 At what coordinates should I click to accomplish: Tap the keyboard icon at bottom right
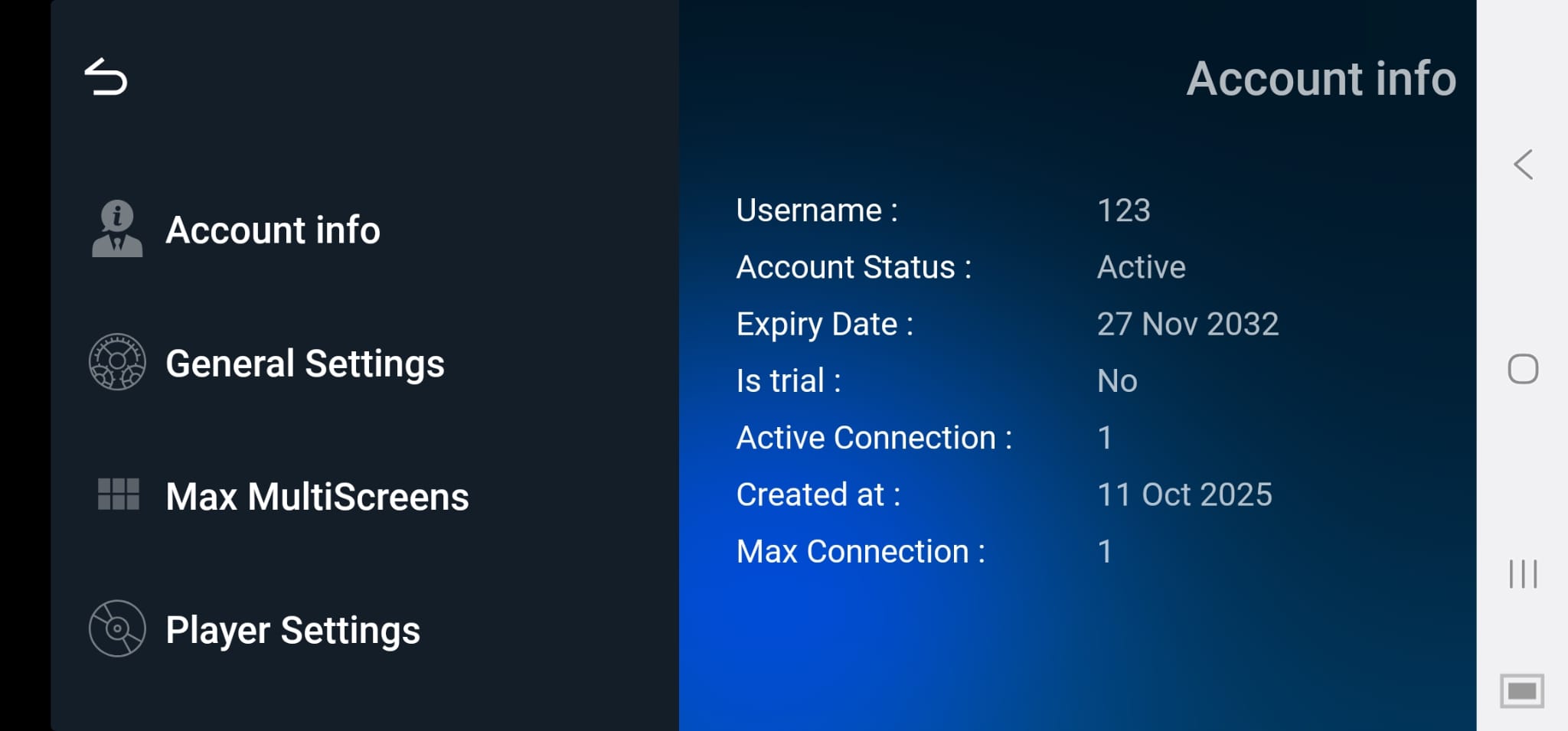(1521, 690)
